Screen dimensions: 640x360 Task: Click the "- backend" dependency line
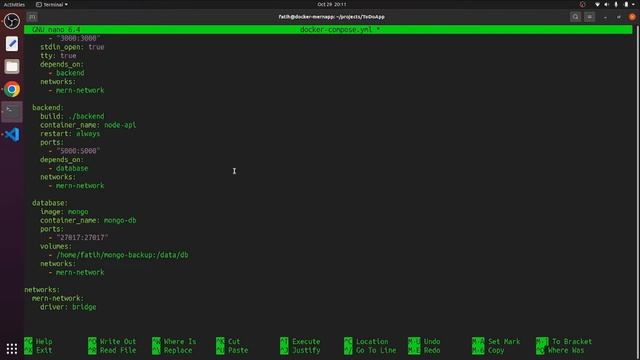[x=66, y=73]
